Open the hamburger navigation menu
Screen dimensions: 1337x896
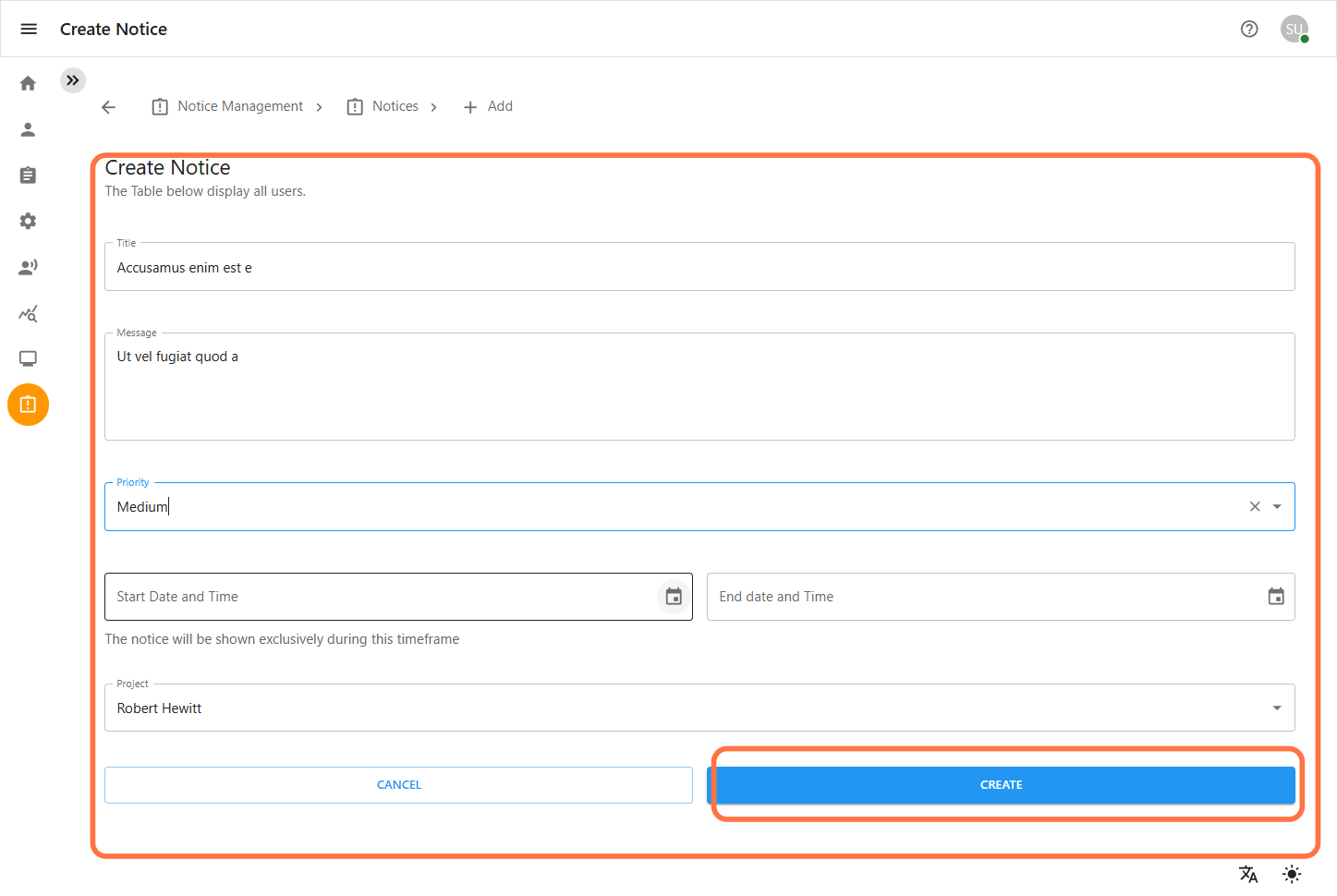coord(28,29)
